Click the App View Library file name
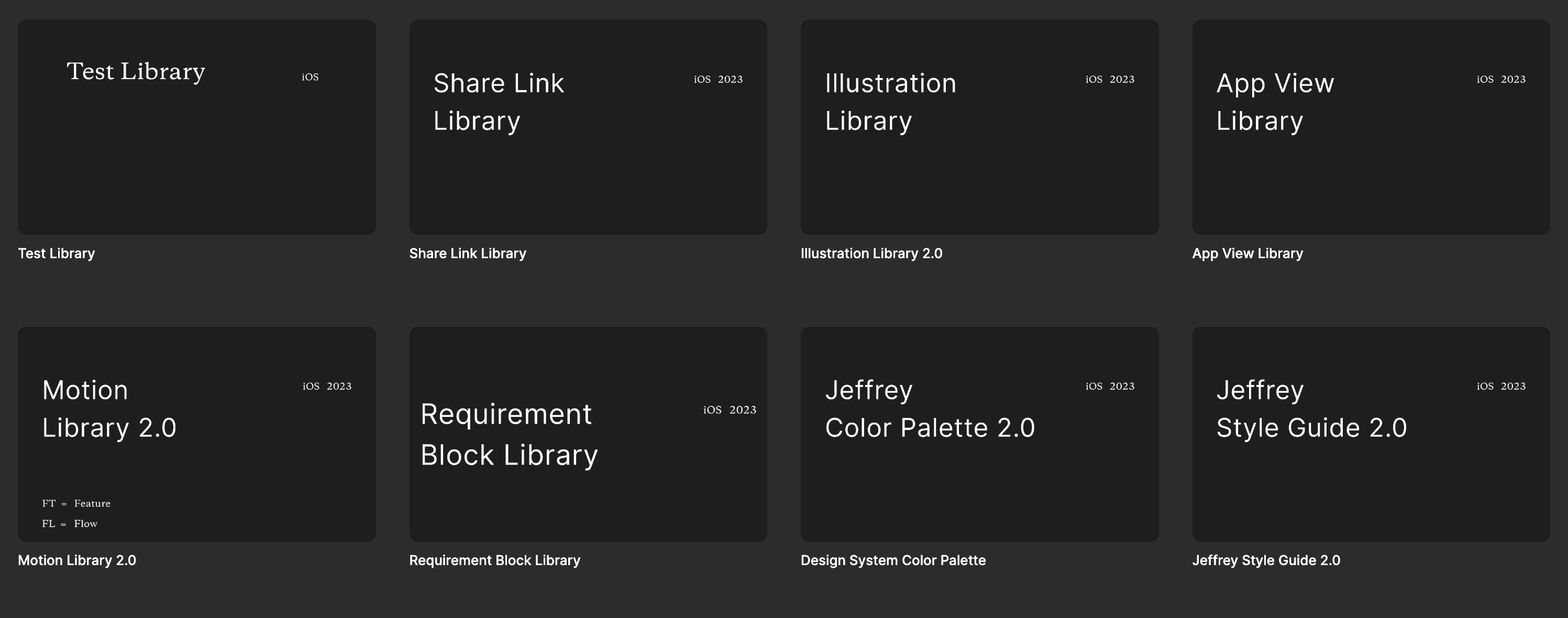 coord(1247,253)
